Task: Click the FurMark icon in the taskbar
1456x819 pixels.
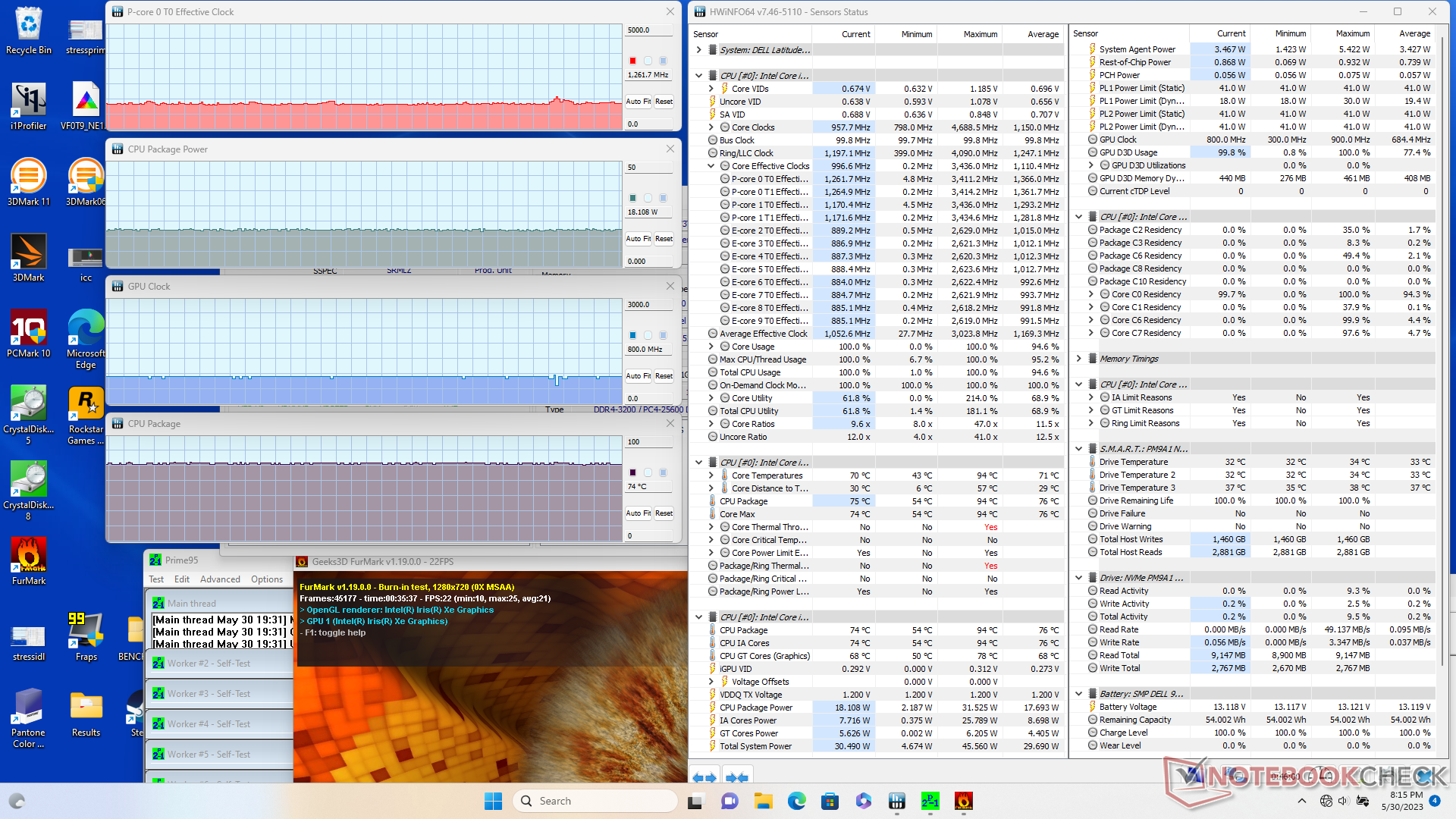Action: 964,801
